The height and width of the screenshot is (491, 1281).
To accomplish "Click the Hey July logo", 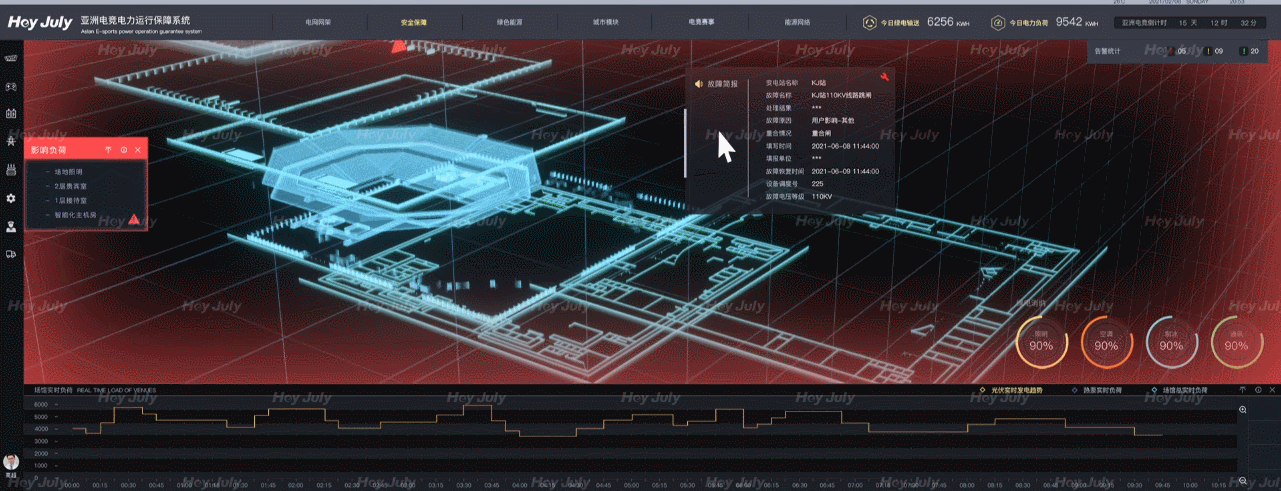I will (x=40, y=22).
